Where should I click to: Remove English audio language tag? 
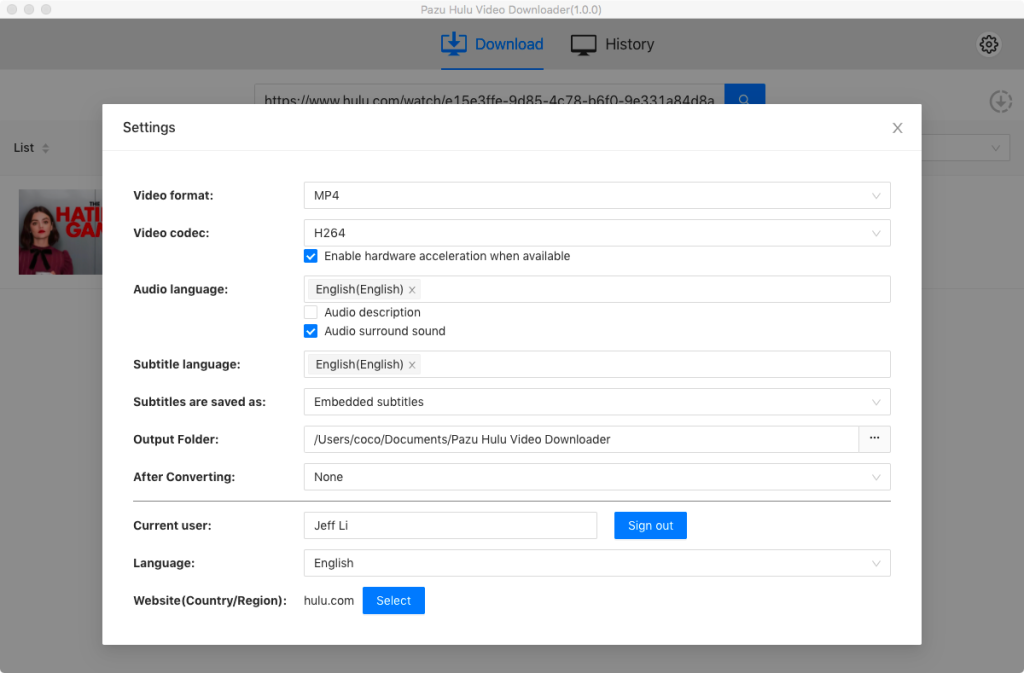(412, 290)
